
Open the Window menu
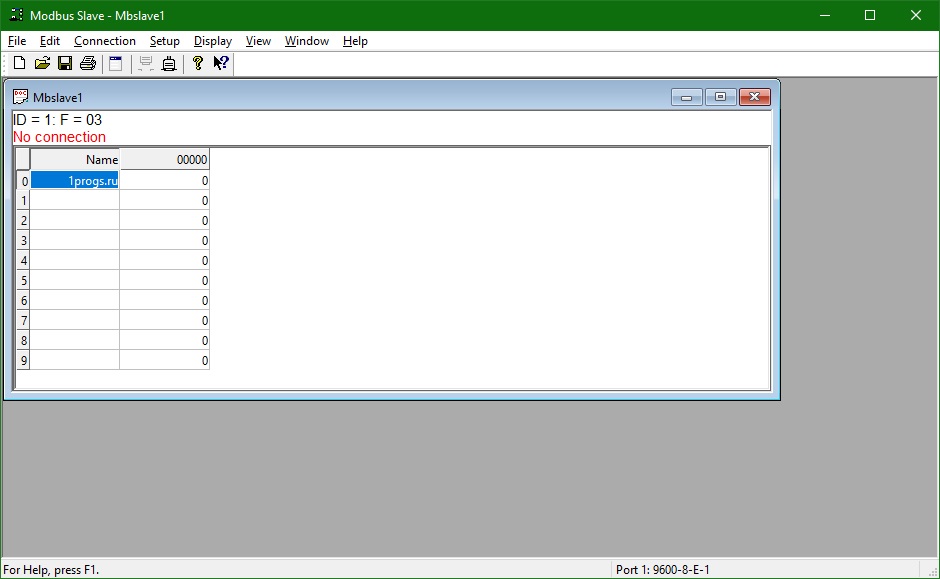pyautogui.click(x=306, y=41)
